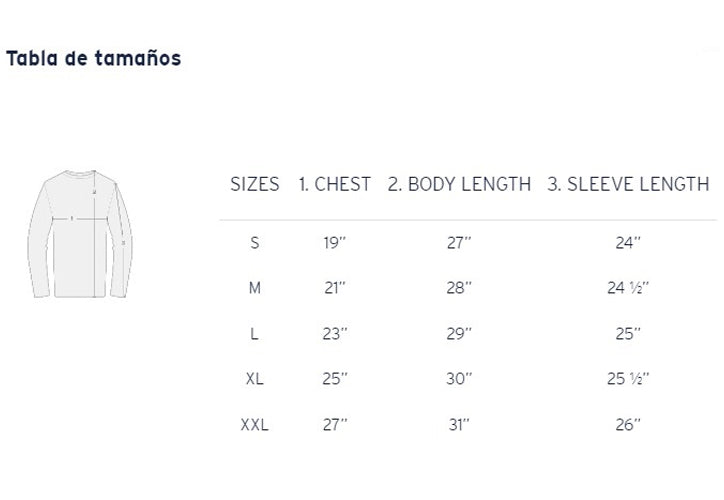This screenshot has width=724, height=500.
Task: Click the sleeve length 24 ½" value
Action: [x=628, y=288]
